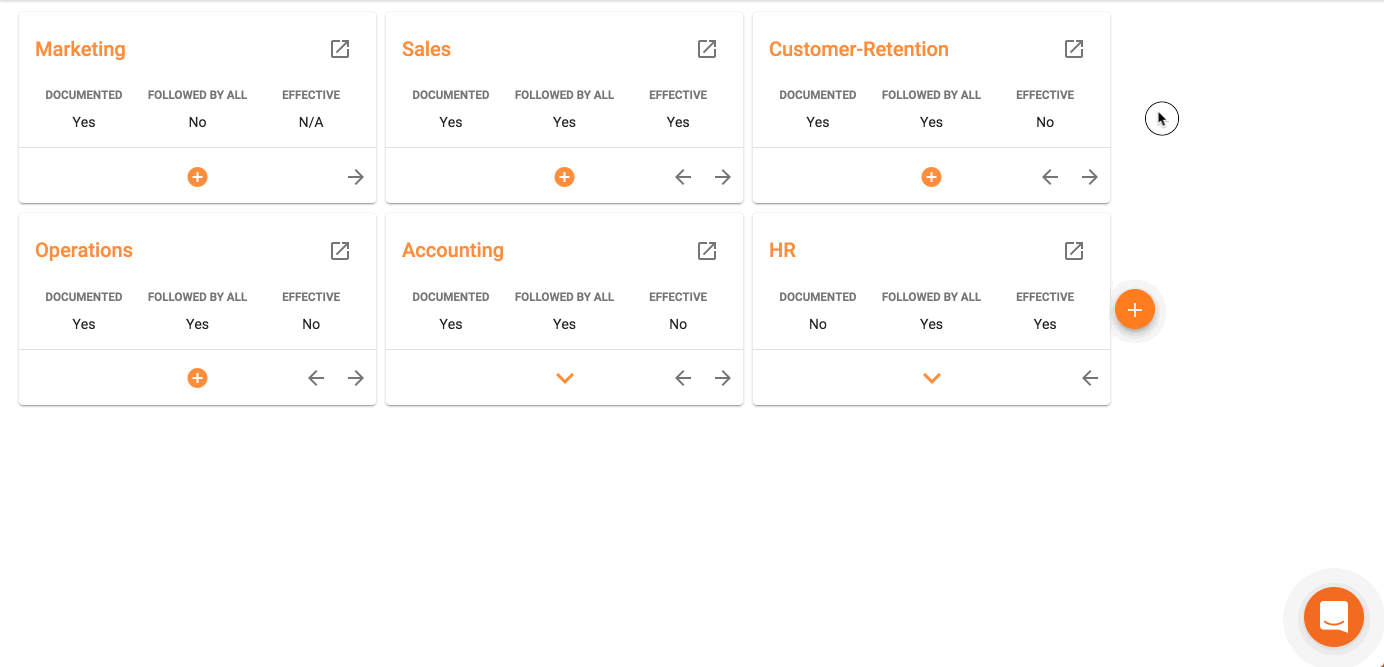Viewport: 1384px width, 667px height.
Task: Click the add icon on the Marketing card
Action: pos(197,176)
